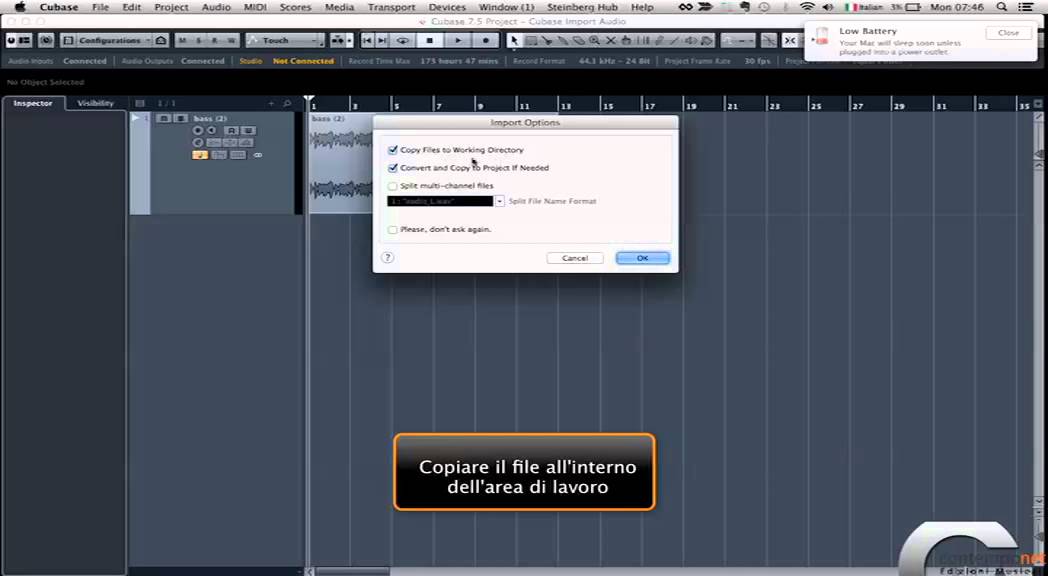Click the Stop transport button
Screen dimensions: 1048x576
point(430,41)
